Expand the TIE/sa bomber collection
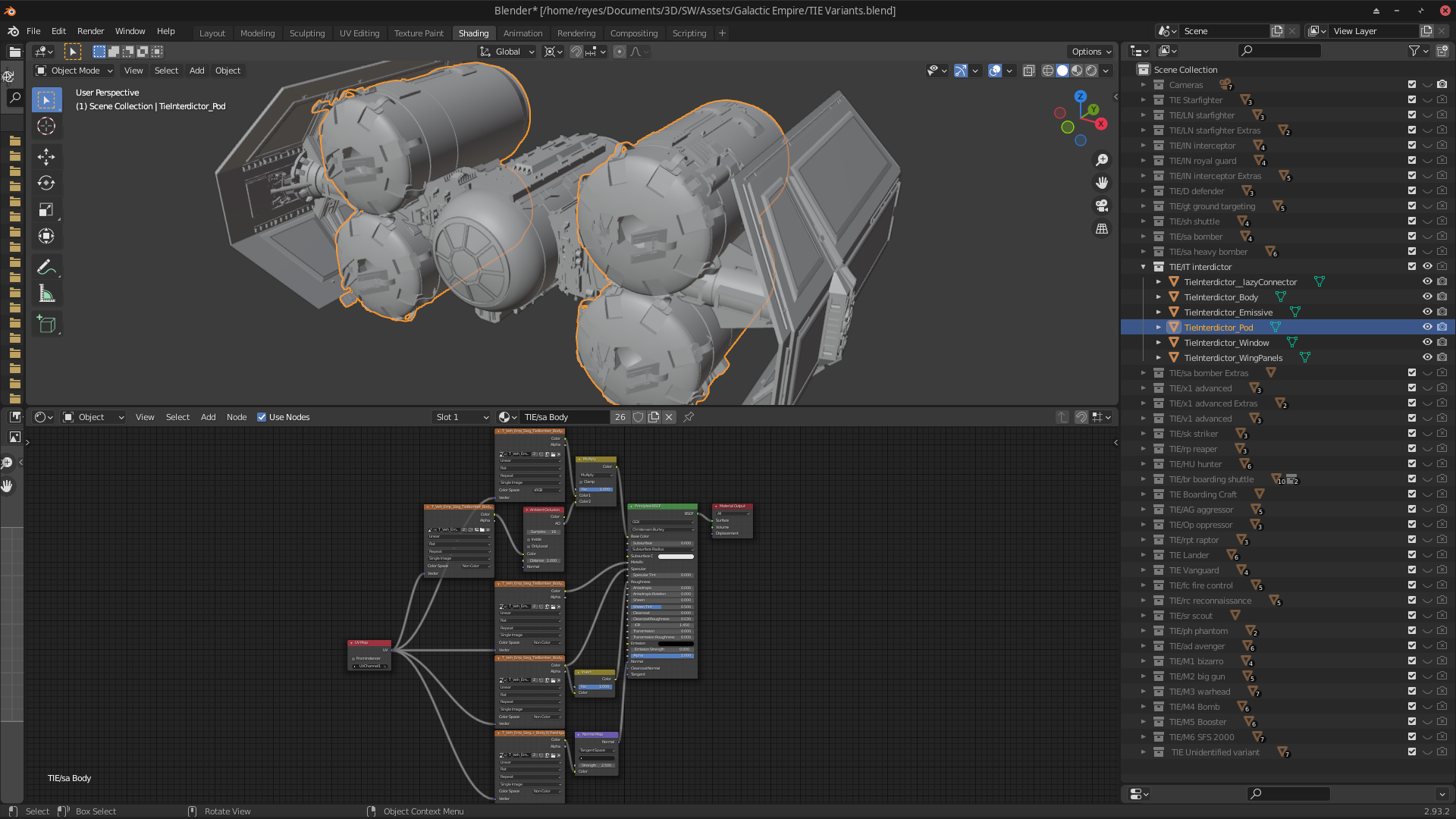The width and height of the screenshot is (1456, 819). (1144, 237)
